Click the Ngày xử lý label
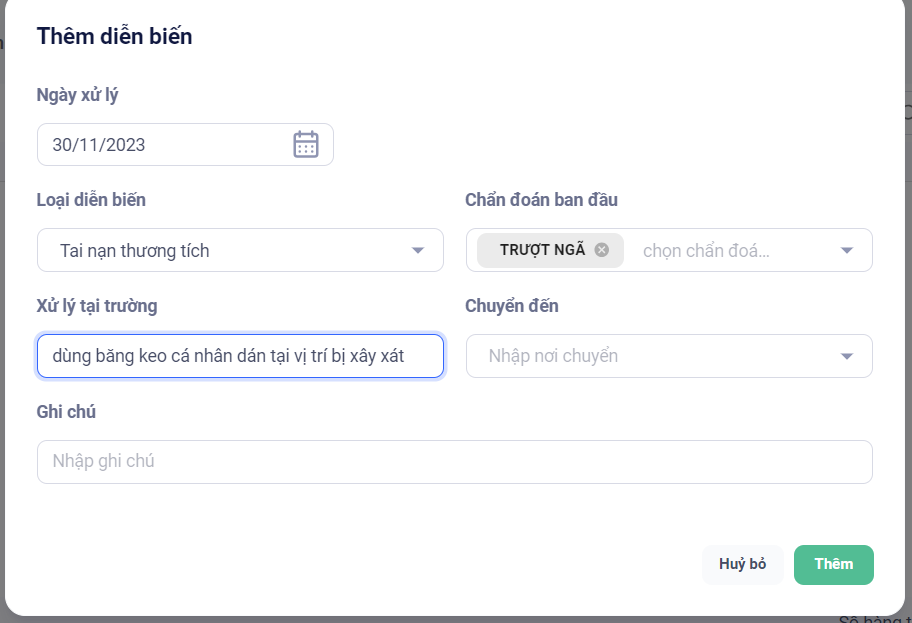912x623 pixels. (x=78, y=95)
